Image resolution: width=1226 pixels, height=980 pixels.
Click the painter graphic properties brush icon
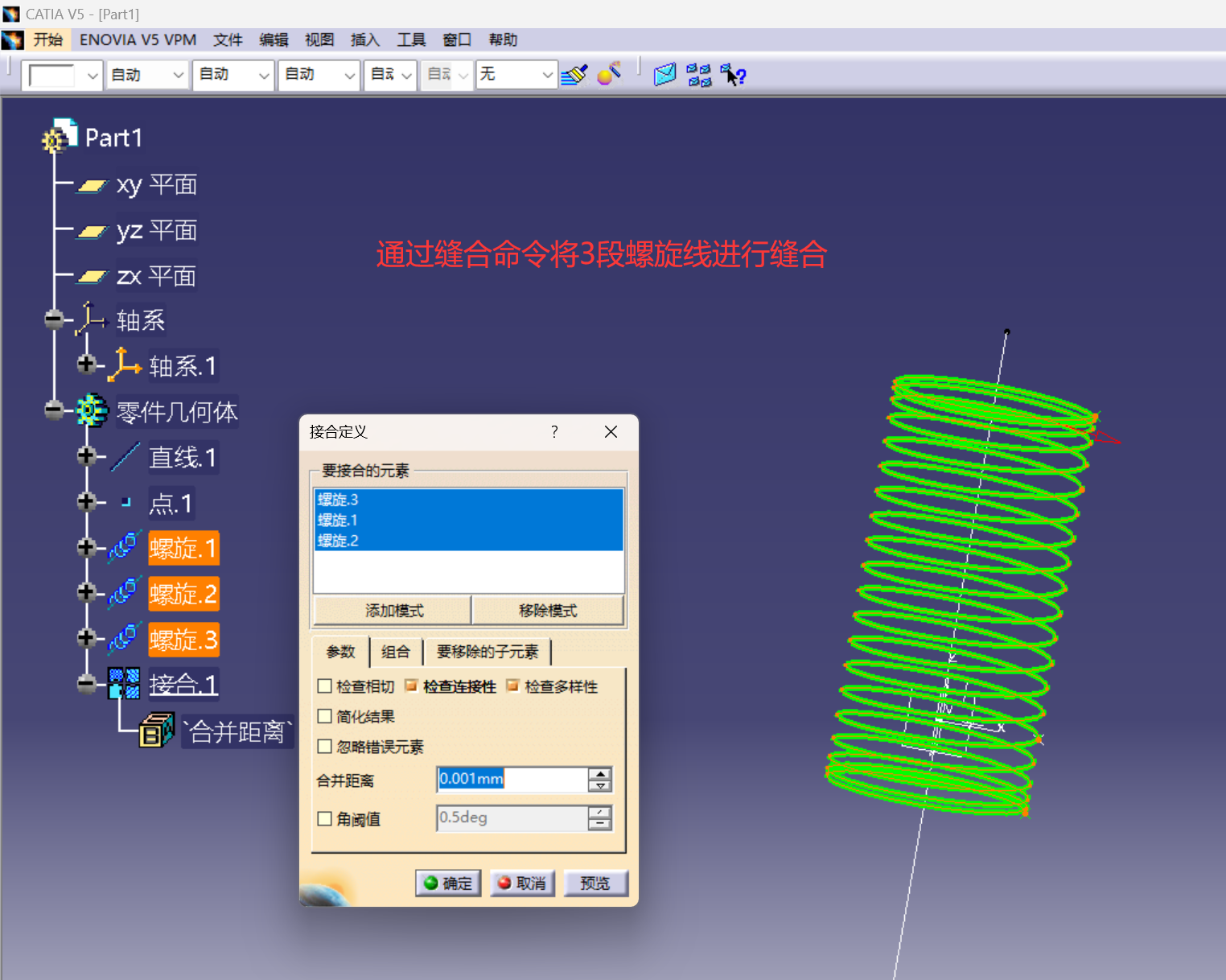point(574,75)
